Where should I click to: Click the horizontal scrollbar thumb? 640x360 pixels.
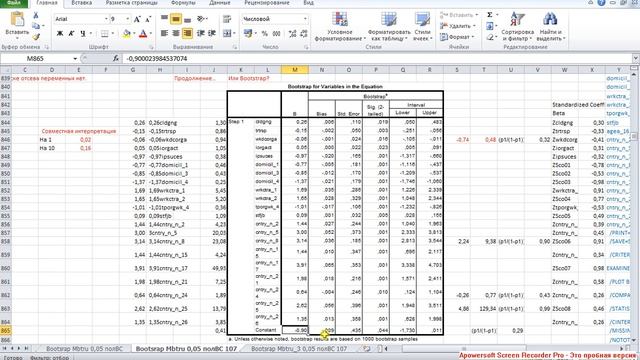coord(464,349)
